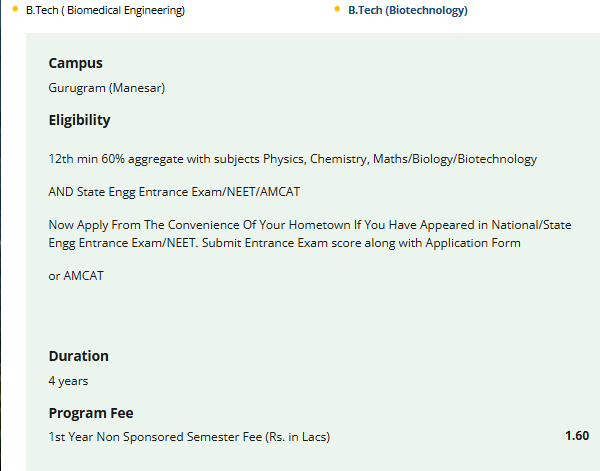
Task: Open the B.Tech (Biomedical Engineering) program link
Action: tap(105, 10)
